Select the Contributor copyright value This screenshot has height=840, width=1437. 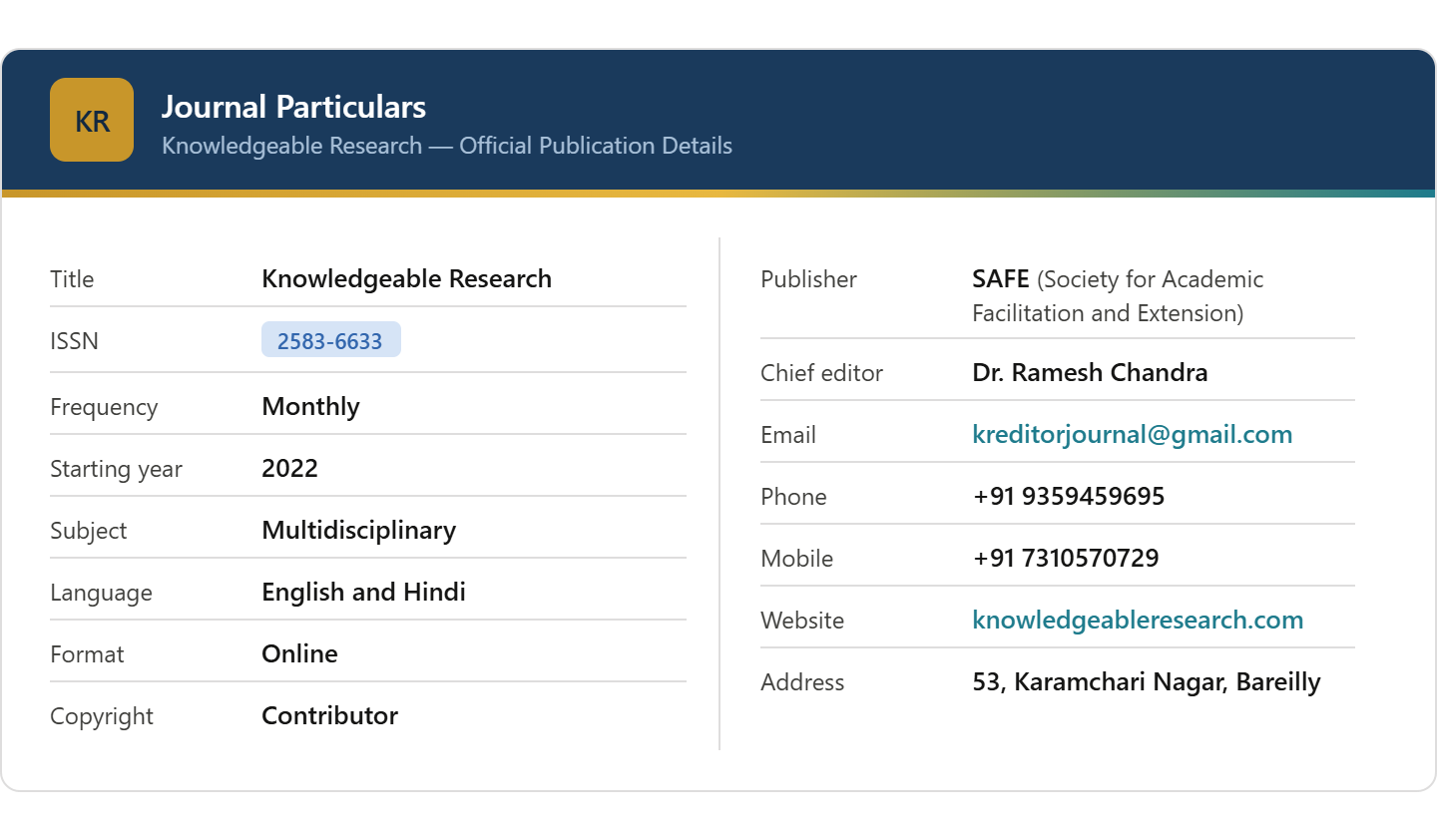pos(329,715)
